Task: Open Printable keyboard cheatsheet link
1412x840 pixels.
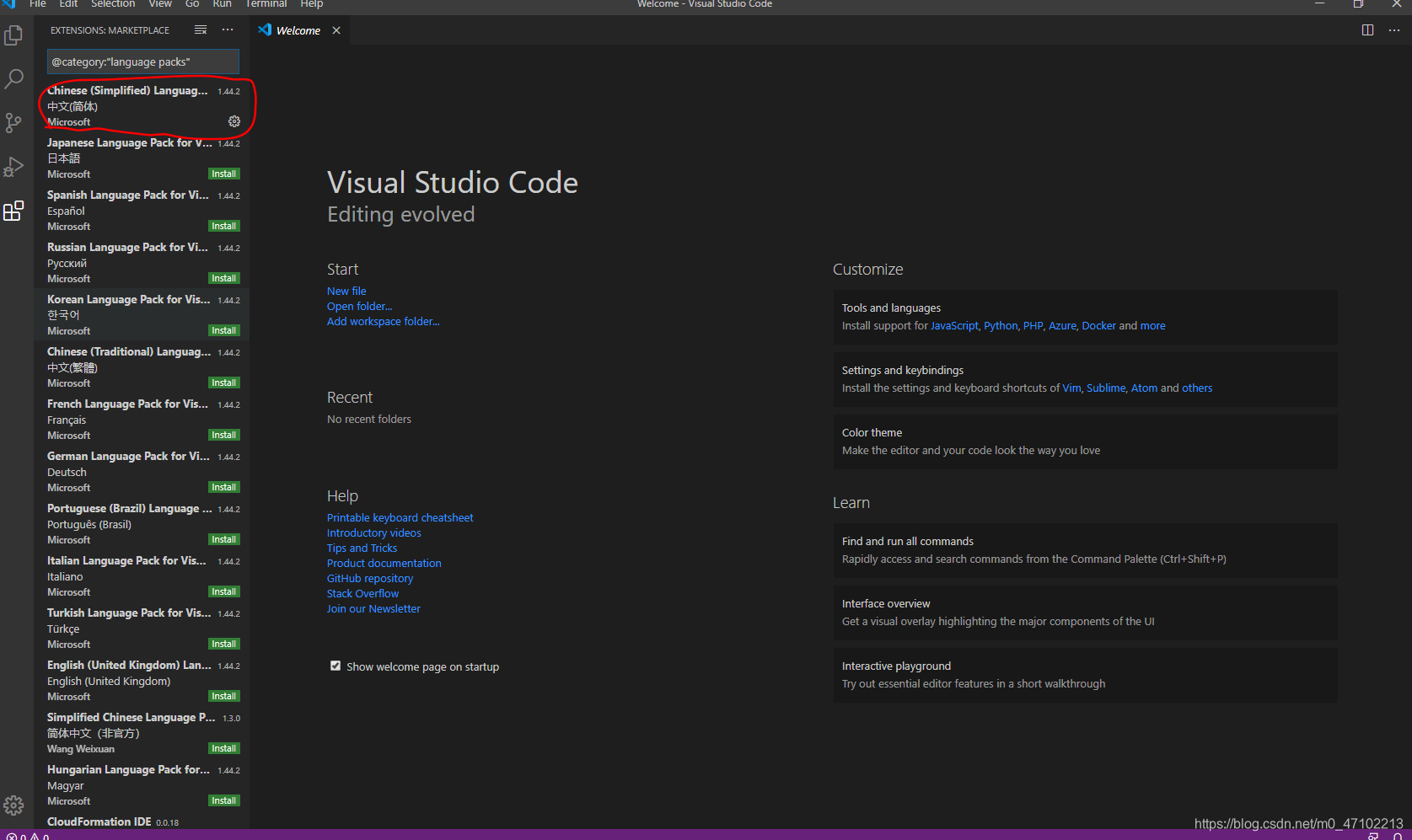Action: coord(400,517)
